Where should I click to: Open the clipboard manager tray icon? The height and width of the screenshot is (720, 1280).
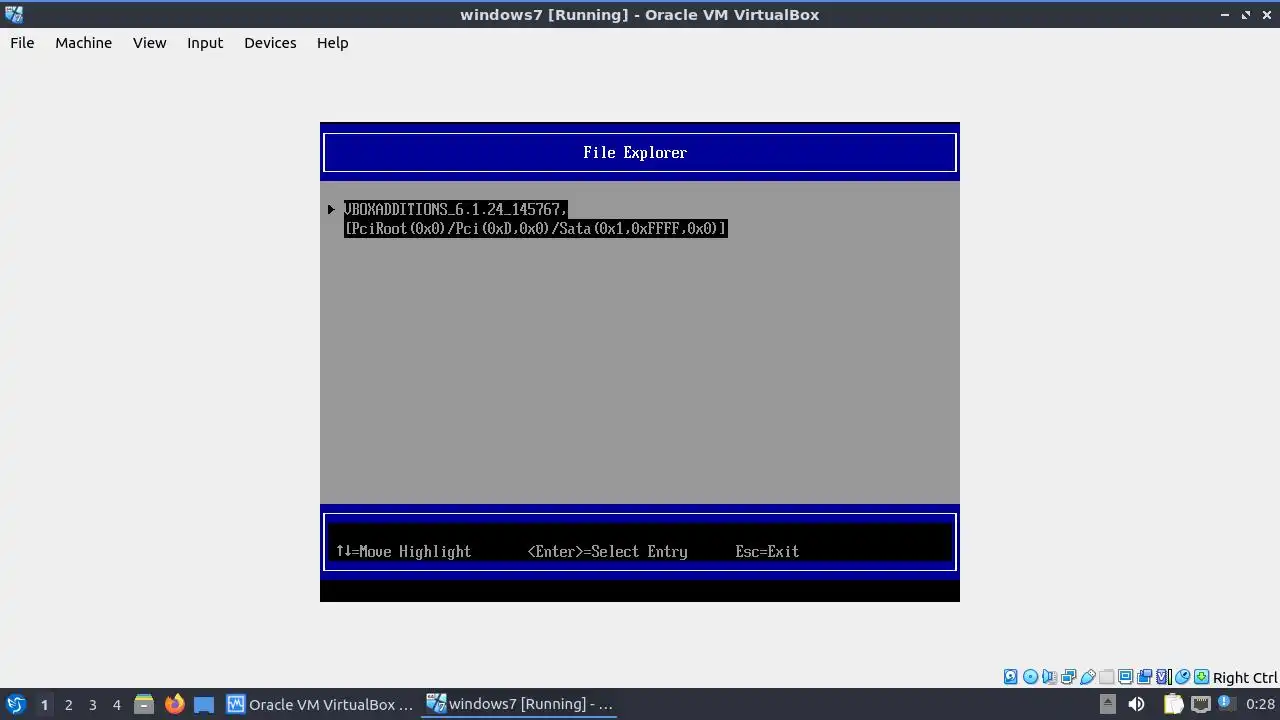tap(1173, 704)
